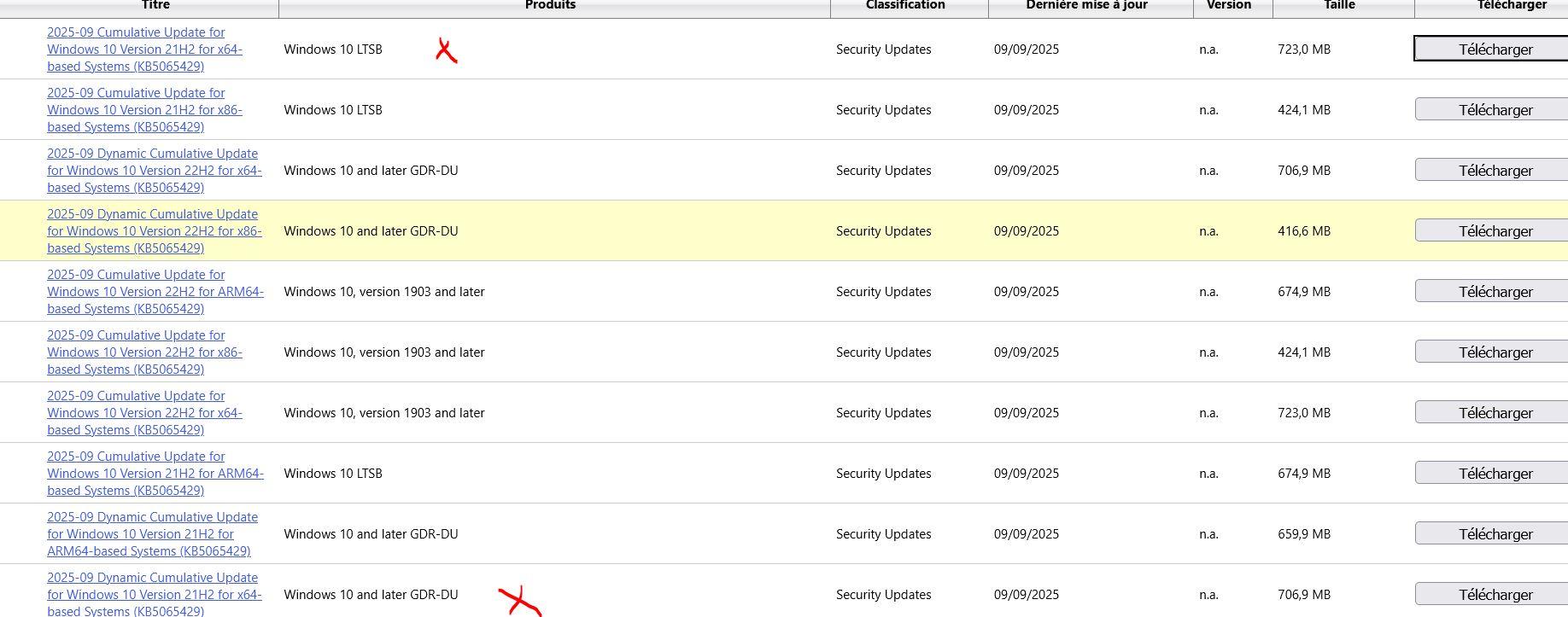The image size is (1568, 617).
Task: Sort by the Taille column header
Action: [x=1339, y=5]
